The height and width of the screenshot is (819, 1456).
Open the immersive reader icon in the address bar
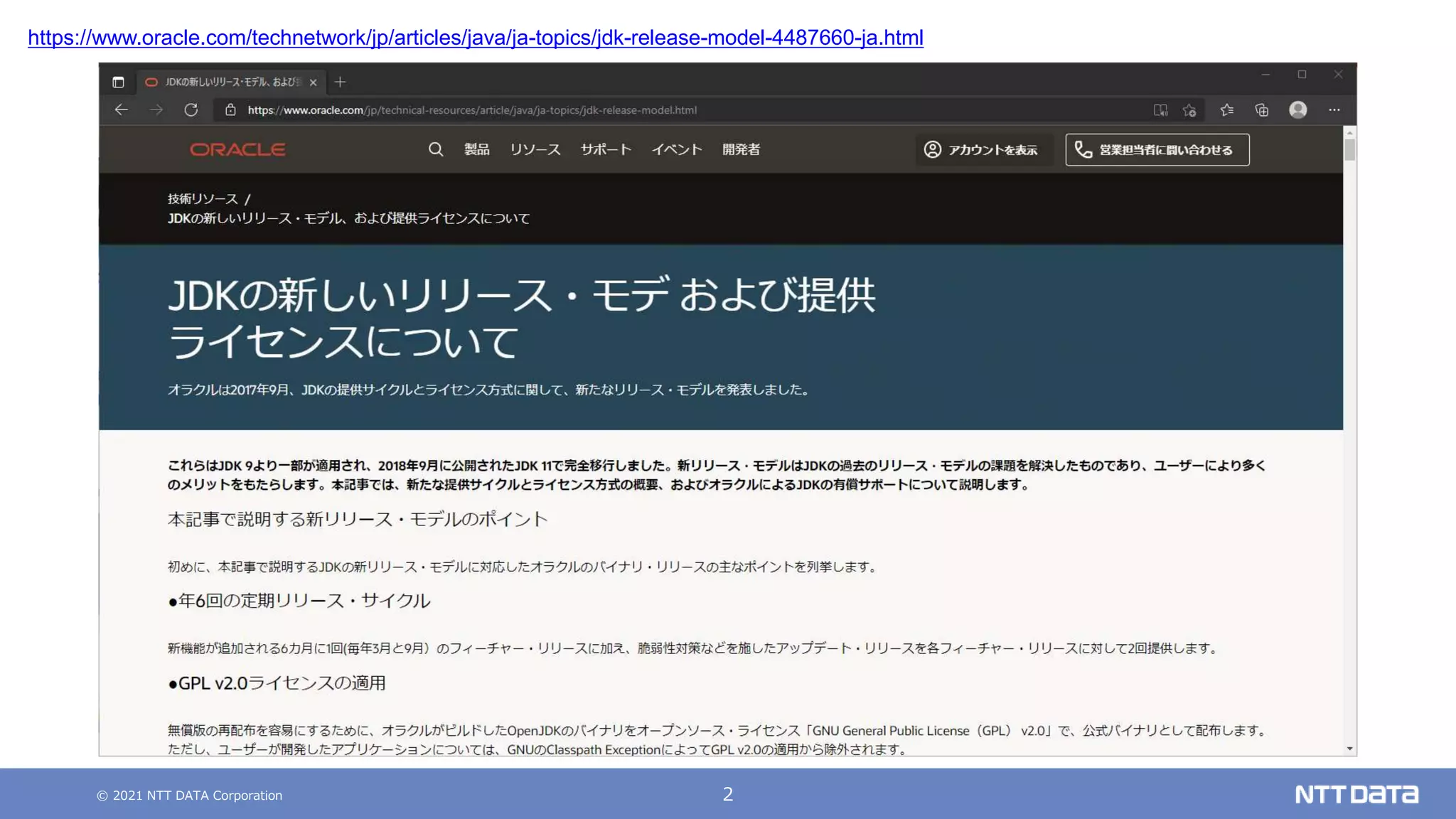point(1160,109)
